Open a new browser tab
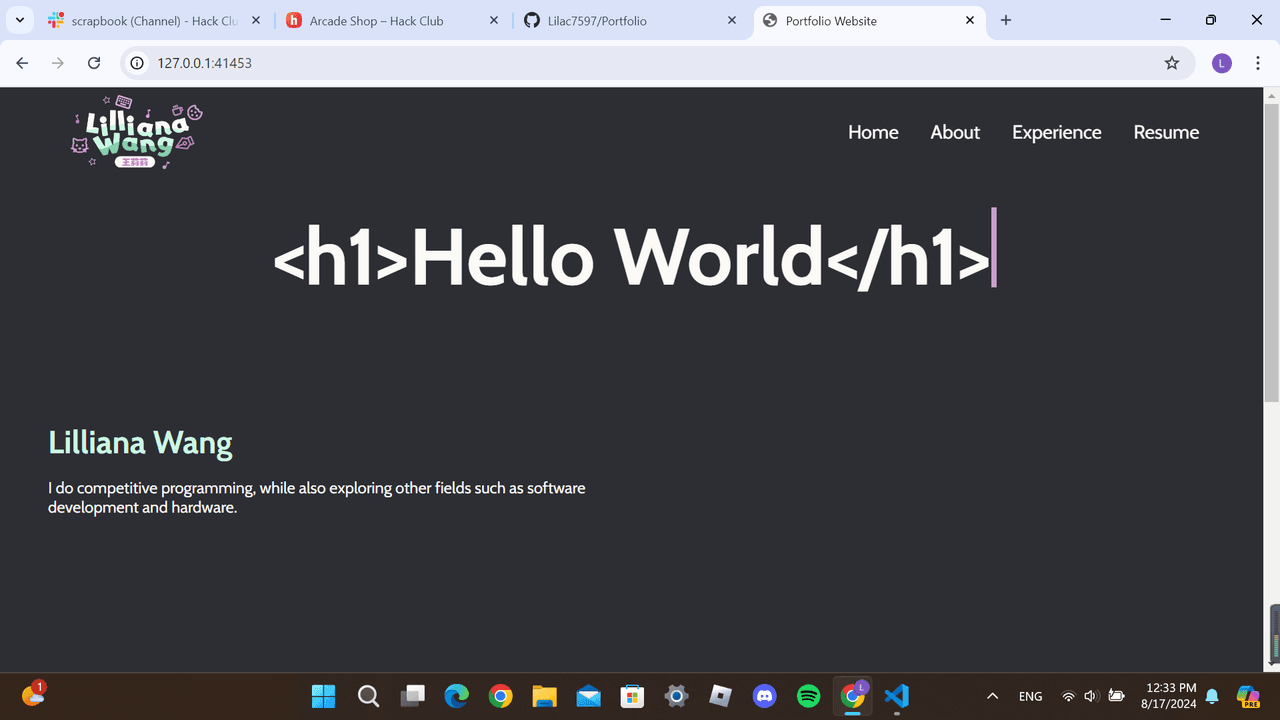The height and width of the screenshot is (720, 1280). pyautogui.click(x=1006, y=20)
